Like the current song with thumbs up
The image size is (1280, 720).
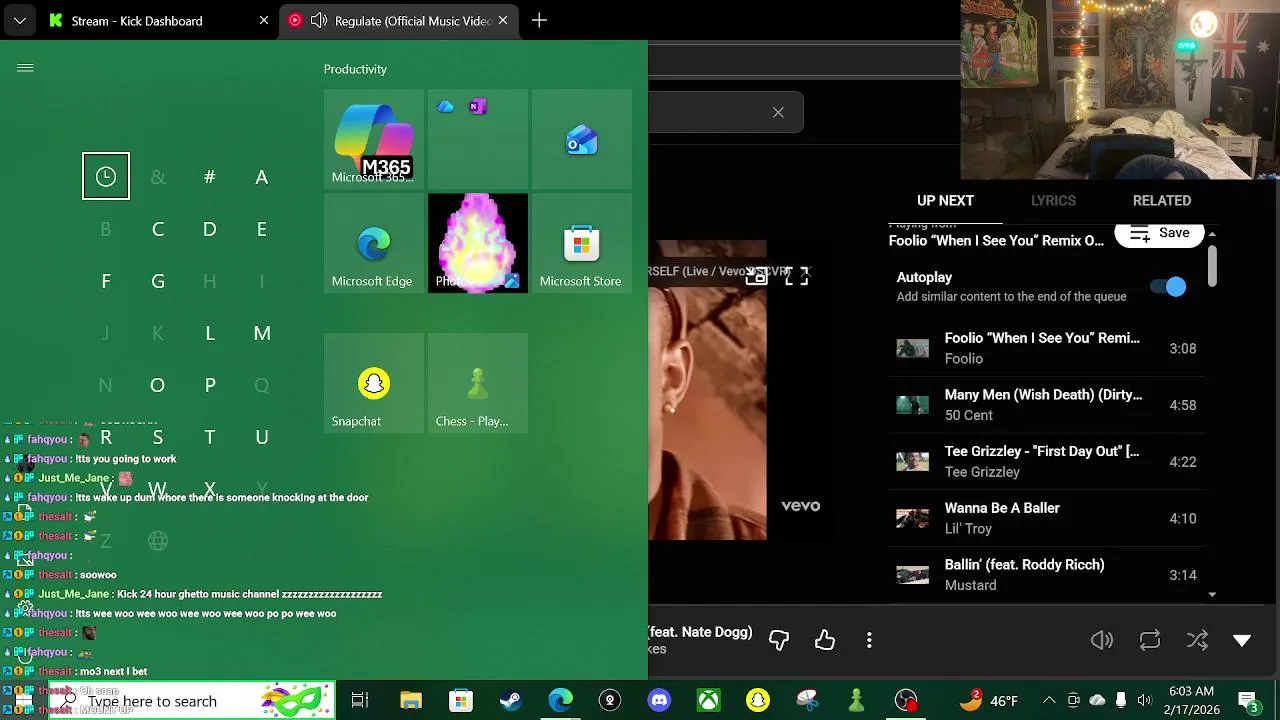[825, 640]
